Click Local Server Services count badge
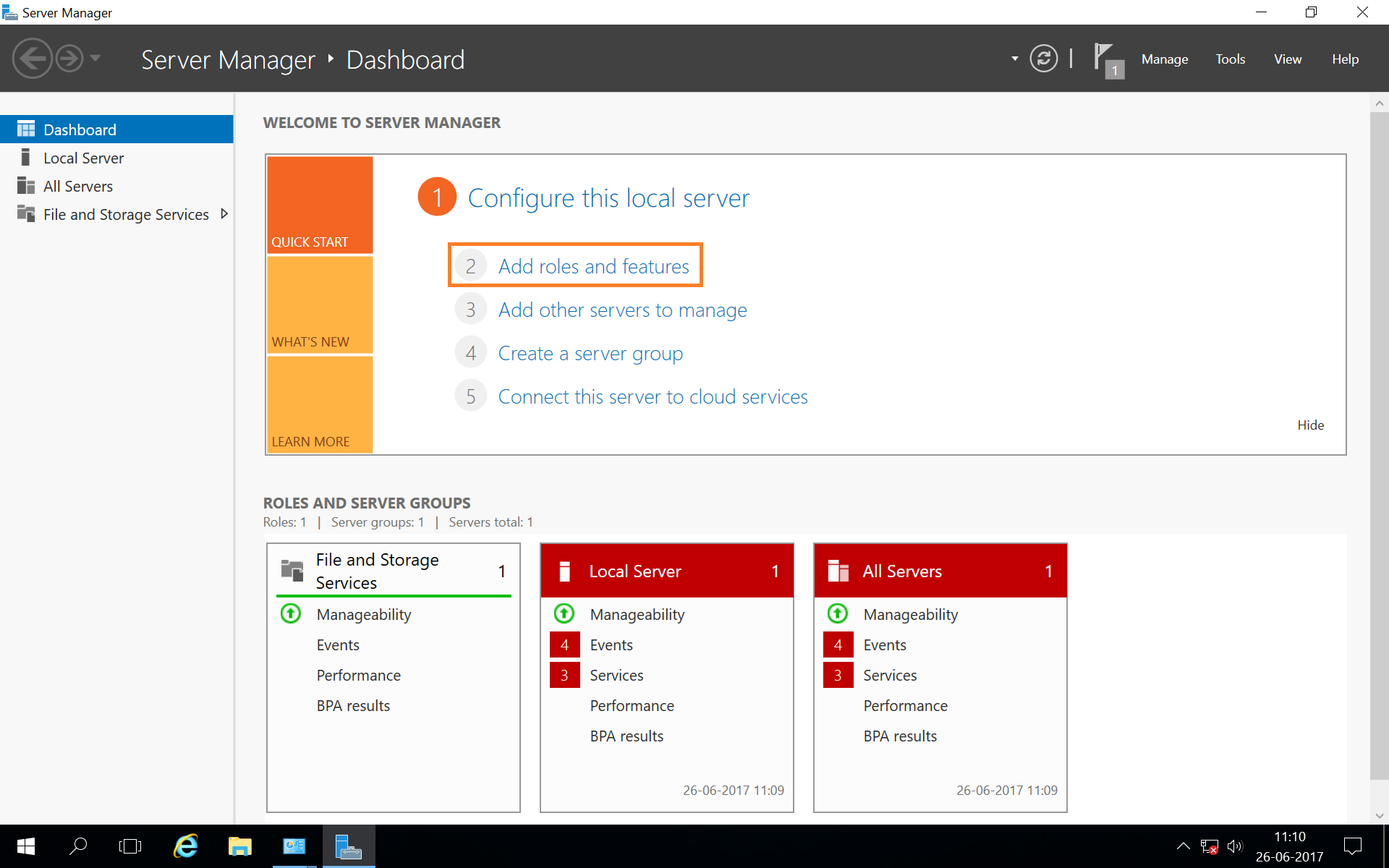Screen dimensions: 1389x868 click(x=564, y=675)
